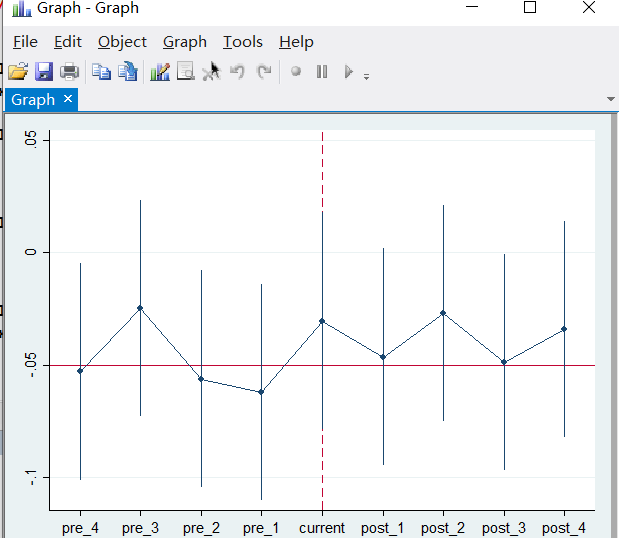Image resolution: width=619 pixels, height=538 pixels.
Task: Click the grayed-out pointer tool icon
Action: (x=211, y=71)
